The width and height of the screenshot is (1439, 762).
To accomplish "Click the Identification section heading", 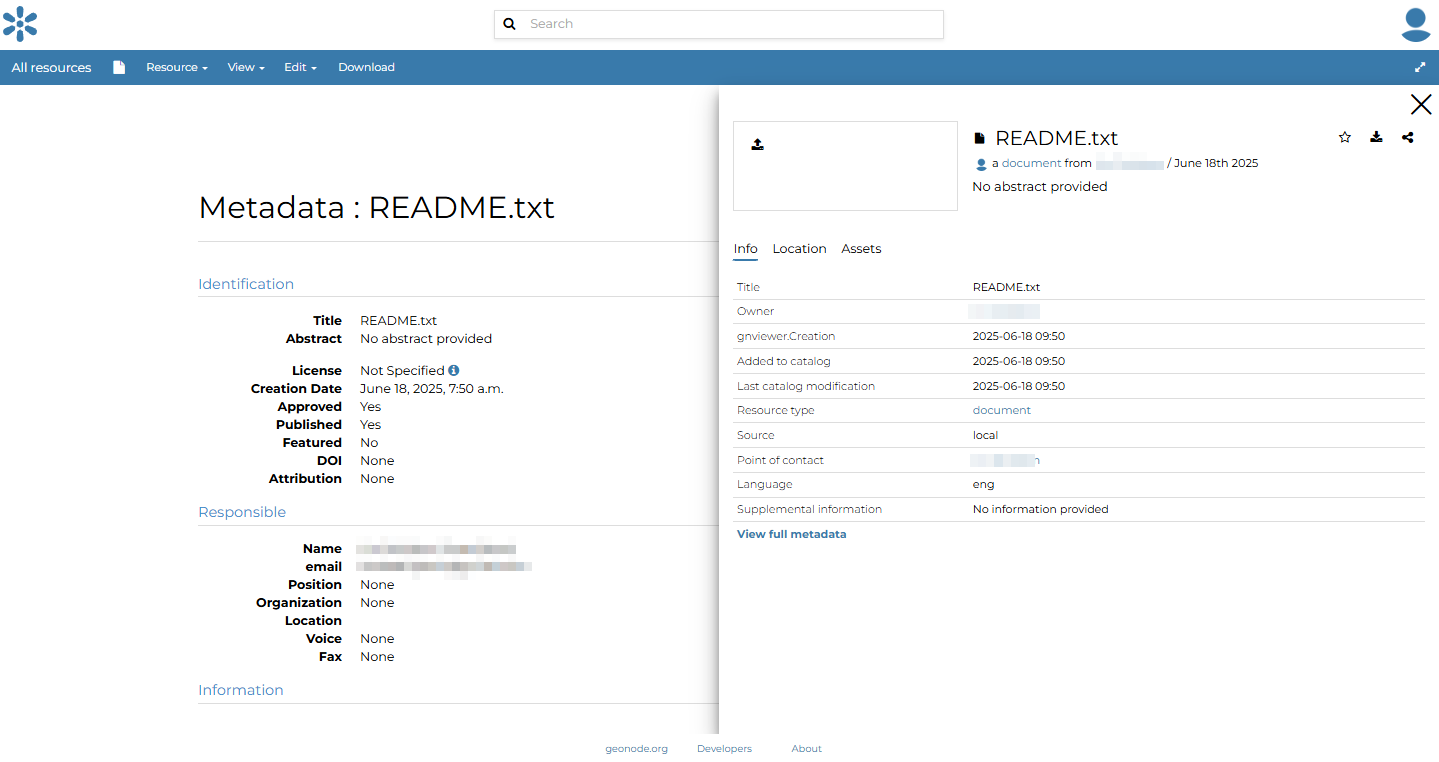I will pyautogui.click(x=246, y=285).
